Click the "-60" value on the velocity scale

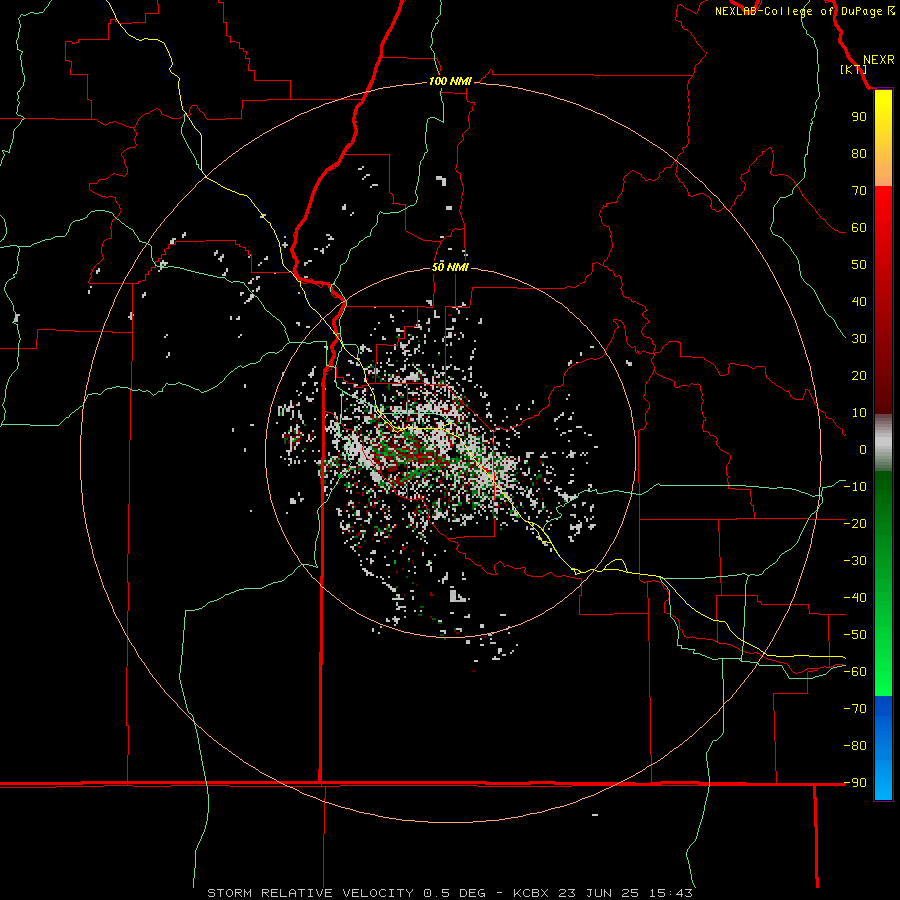[855, 672]
